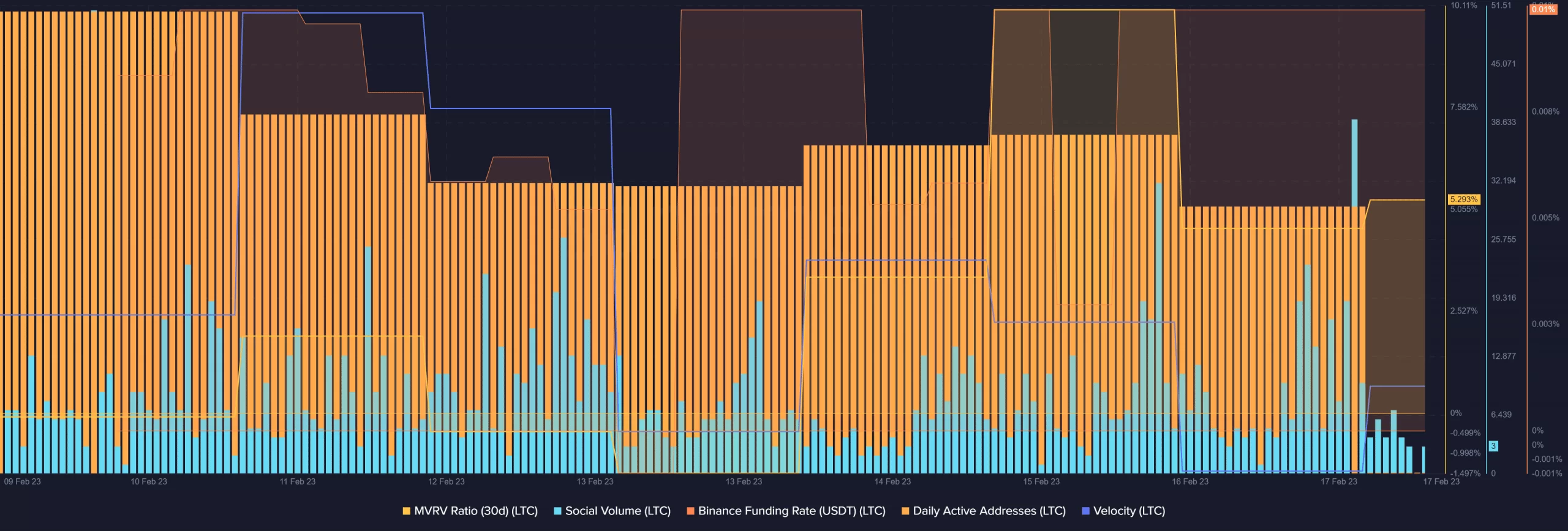
Task: Click the yellow 5.293% value badge
Action: 1463,199
